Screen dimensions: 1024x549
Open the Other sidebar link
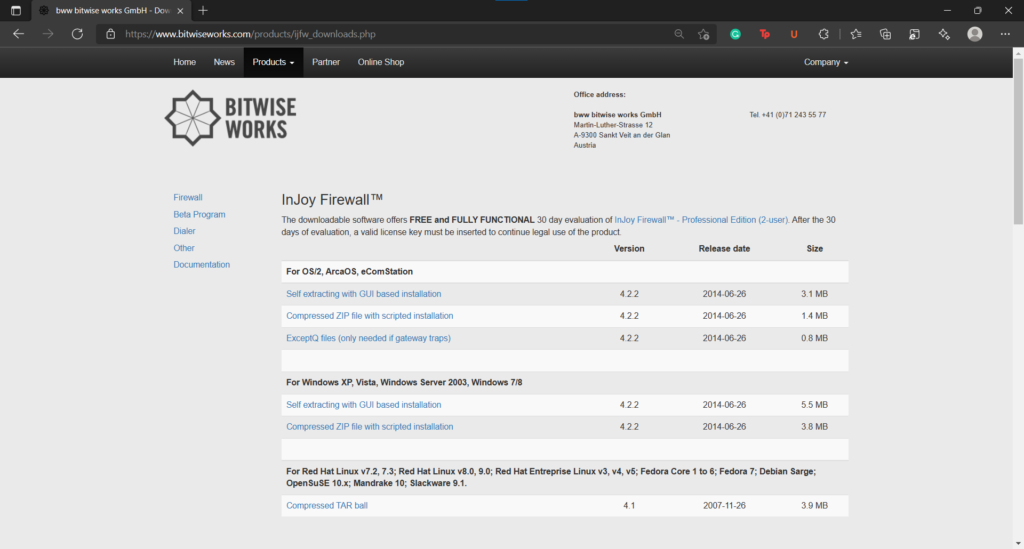point(184,248)
